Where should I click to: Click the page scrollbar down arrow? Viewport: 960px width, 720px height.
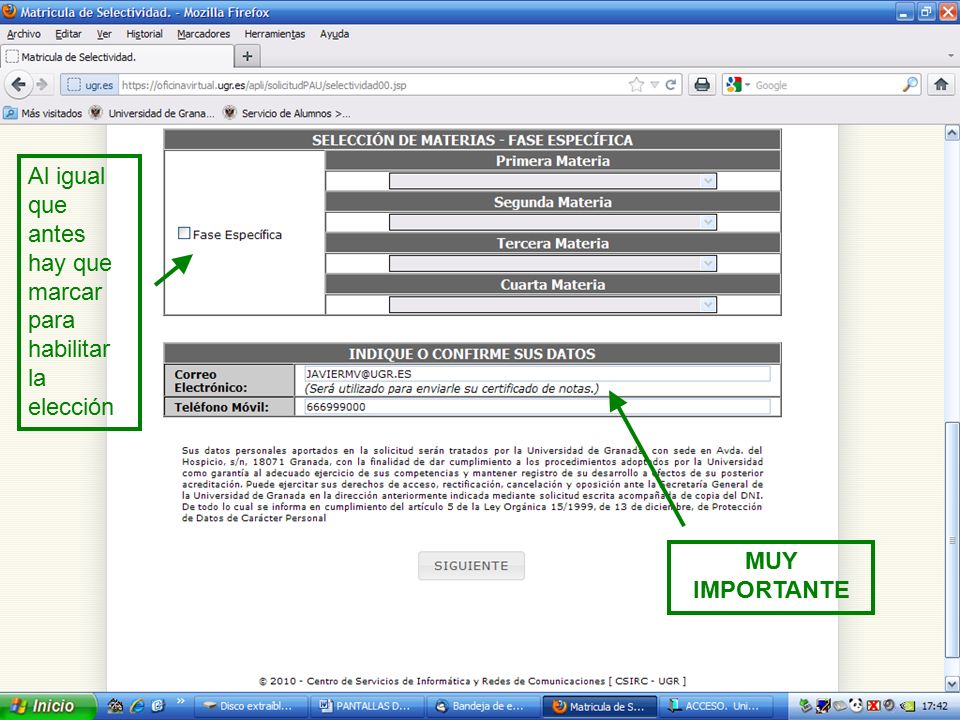(x=951, y=683)
